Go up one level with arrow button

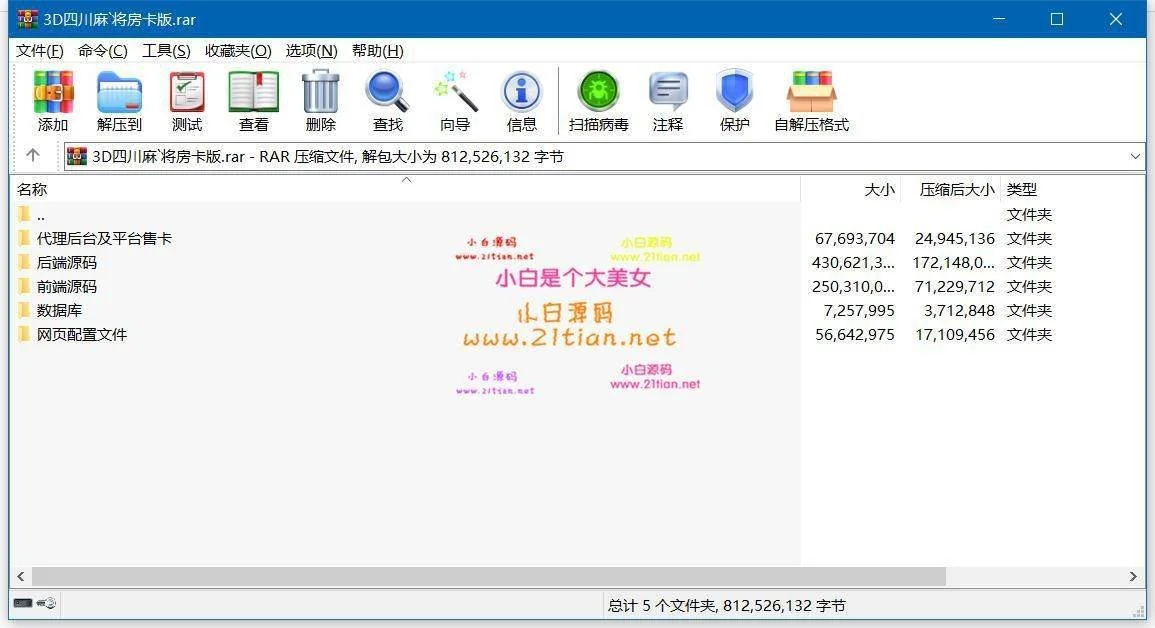coord(33,156)
